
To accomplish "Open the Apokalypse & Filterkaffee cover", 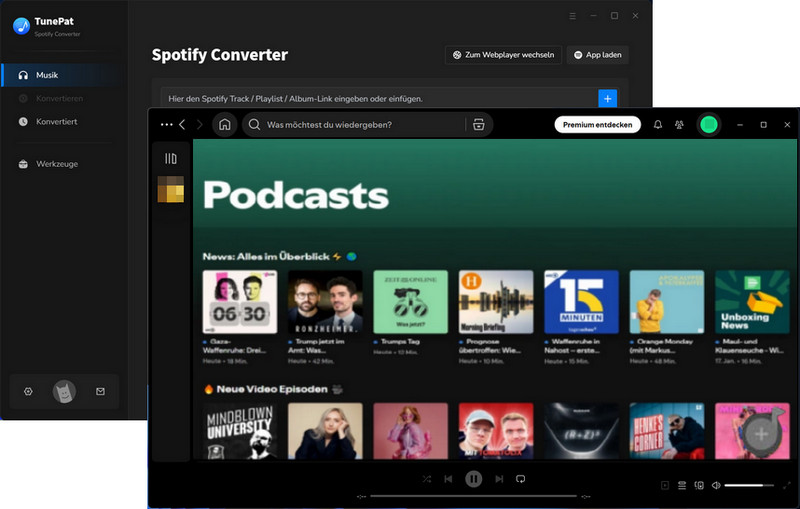I will [x=667, y=302].
